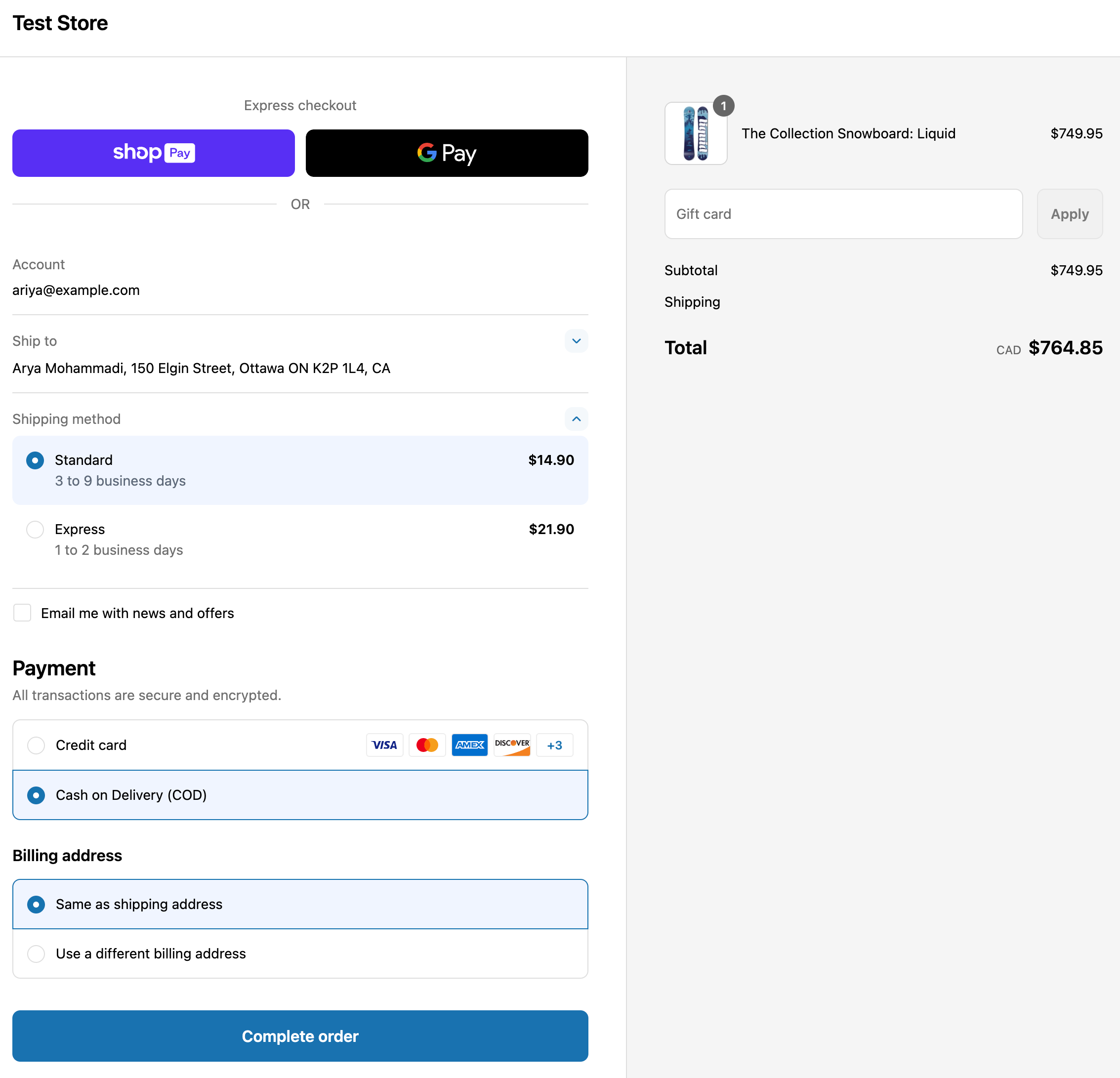Screen dimensions: 1120x1078
Task: Click the 3 to 9 business days text
Action: coord(121,481)
